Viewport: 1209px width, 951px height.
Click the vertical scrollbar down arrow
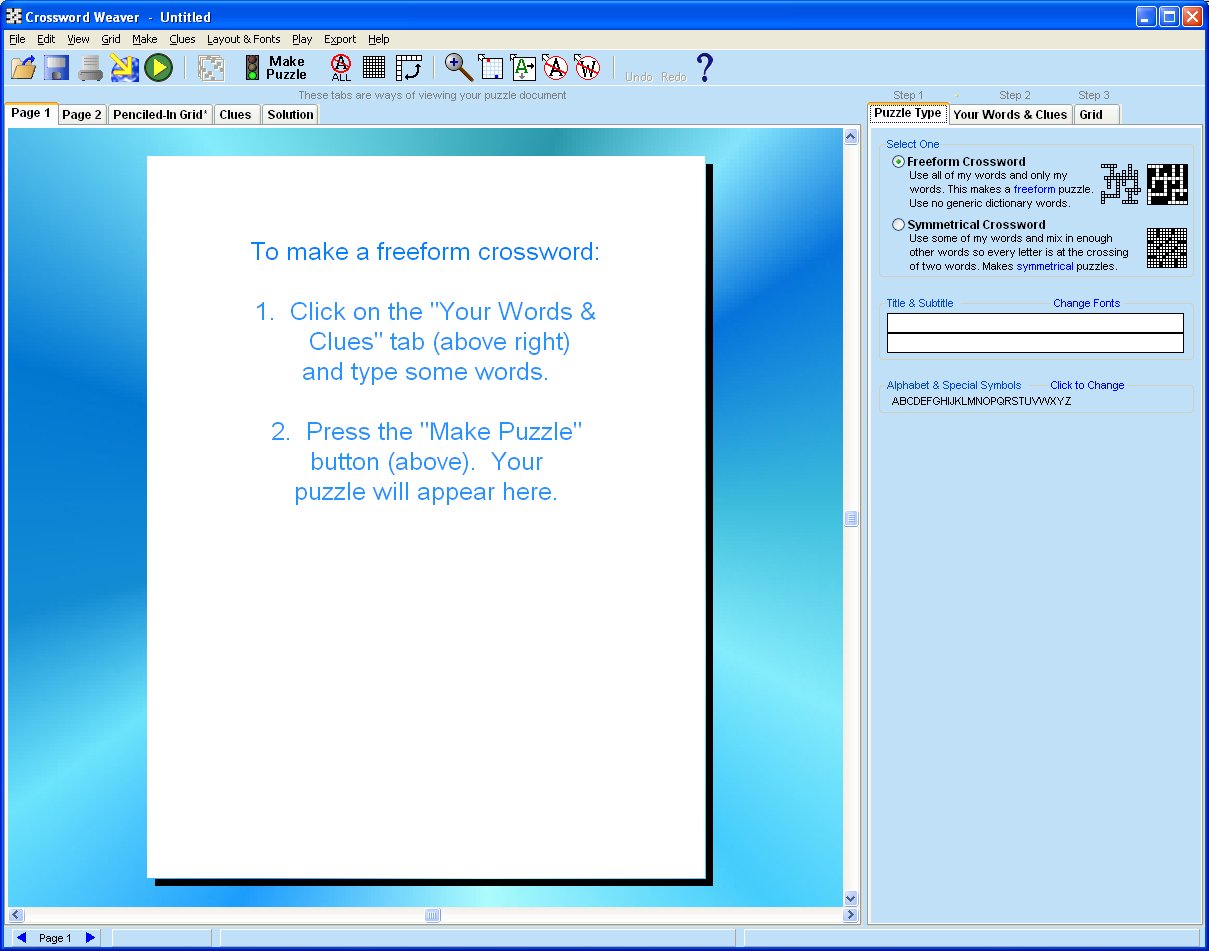pyautogui.click(x=851, y=898)
